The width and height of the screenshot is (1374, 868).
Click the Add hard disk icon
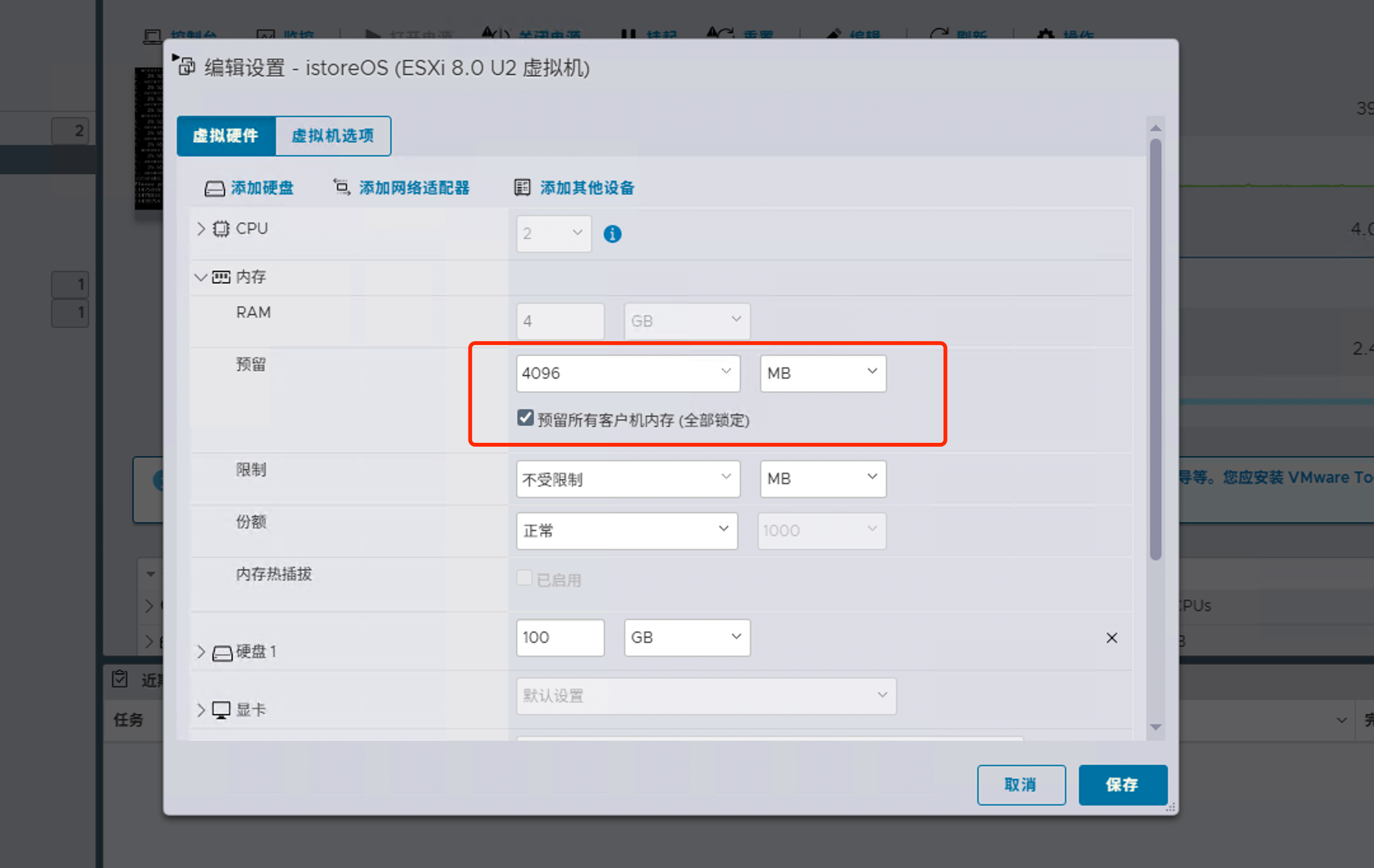214,189
